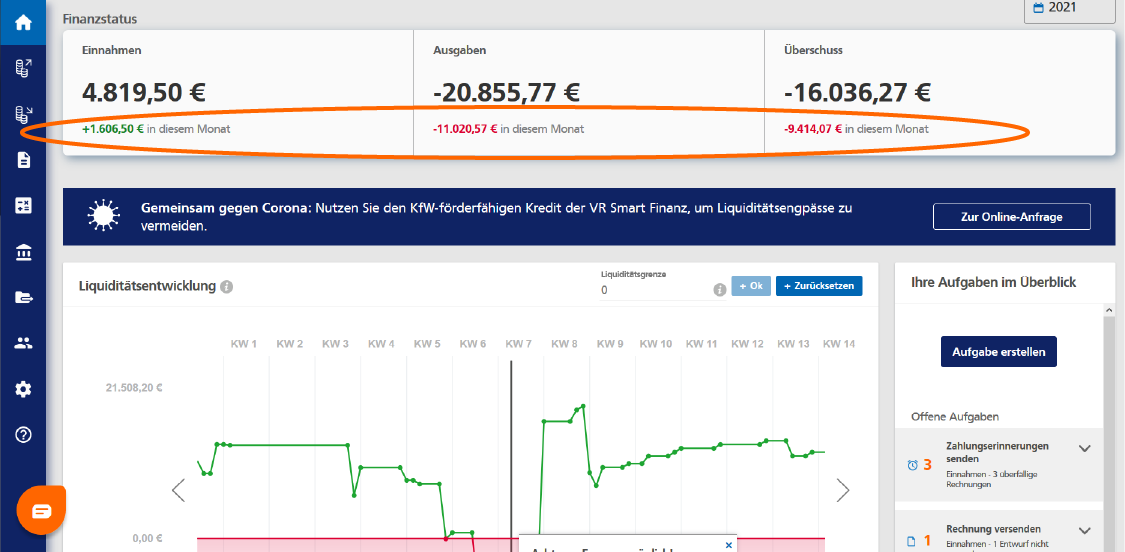The width and height of the screenshot is (1125, 552).
Task: Click the Offene Aufgaben heading
Action: pyautogui.click(x=955, y=416)
